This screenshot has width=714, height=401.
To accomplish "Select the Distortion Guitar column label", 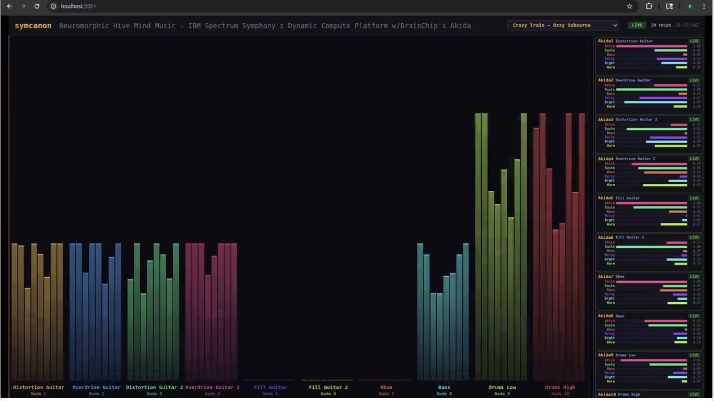I will (38, 386).
